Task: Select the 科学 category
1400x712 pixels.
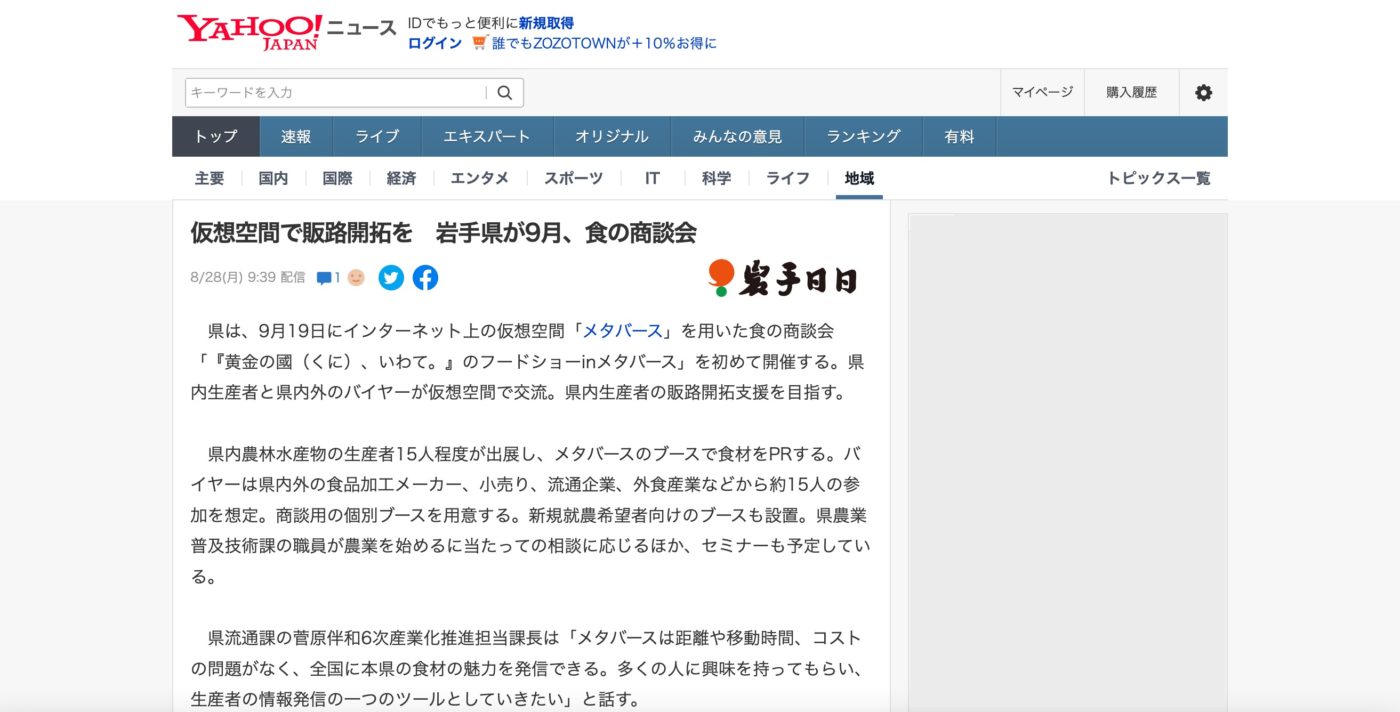Action: tap(716, 178)
